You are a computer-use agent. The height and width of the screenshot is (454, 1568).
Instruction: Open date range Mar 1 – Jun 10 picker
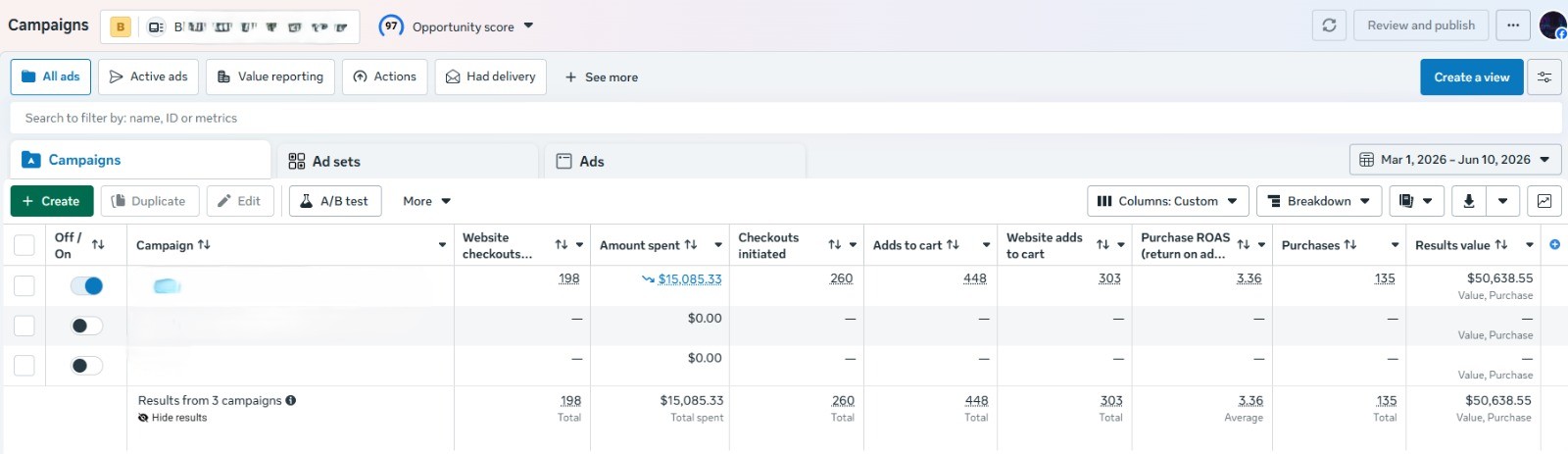(1455, 160)
